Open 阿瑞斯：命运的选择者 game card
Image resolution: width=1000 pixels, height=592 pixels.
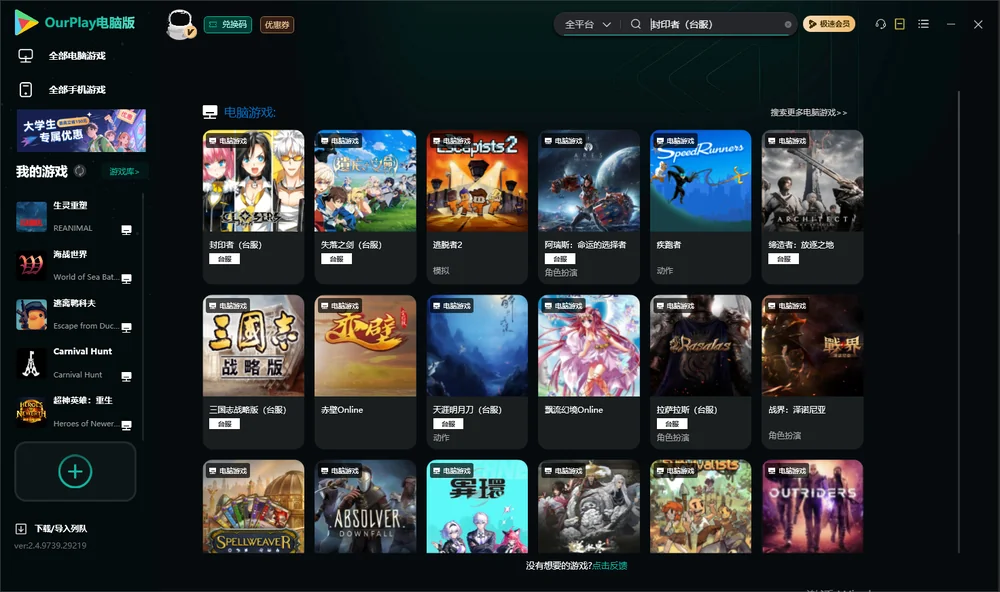pos(589,207)
